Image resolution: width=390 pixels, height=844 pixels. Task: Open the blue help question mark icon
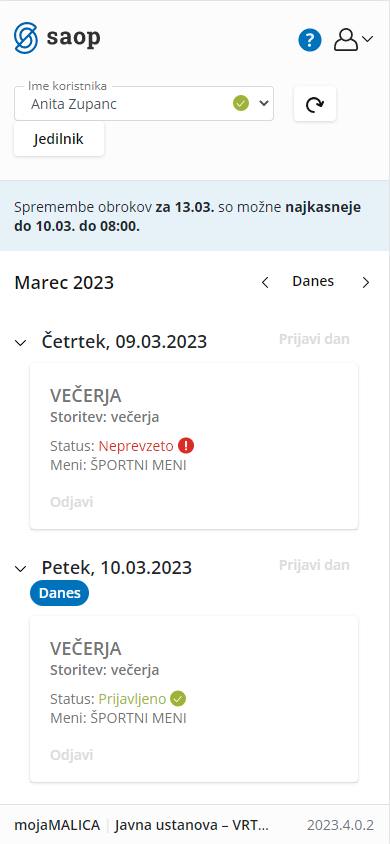310,40
